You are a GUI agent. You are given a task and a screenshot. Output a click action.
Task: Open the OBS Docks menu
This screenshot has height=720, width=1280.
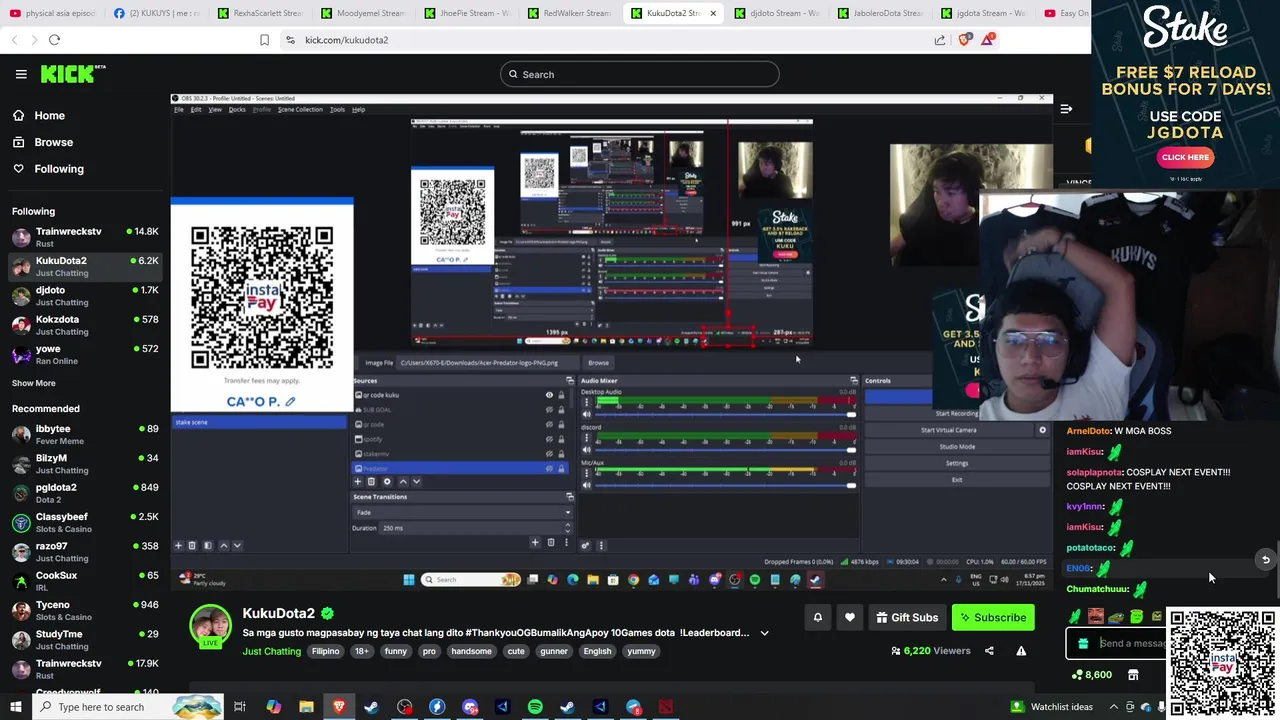click(237, 109)
